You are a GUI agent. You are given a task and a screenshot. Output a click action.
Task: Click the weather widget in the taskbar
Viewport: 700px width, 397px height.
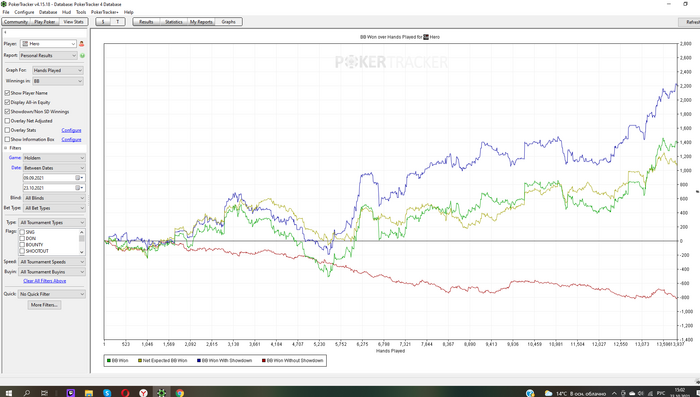click(x=575, y=393)
